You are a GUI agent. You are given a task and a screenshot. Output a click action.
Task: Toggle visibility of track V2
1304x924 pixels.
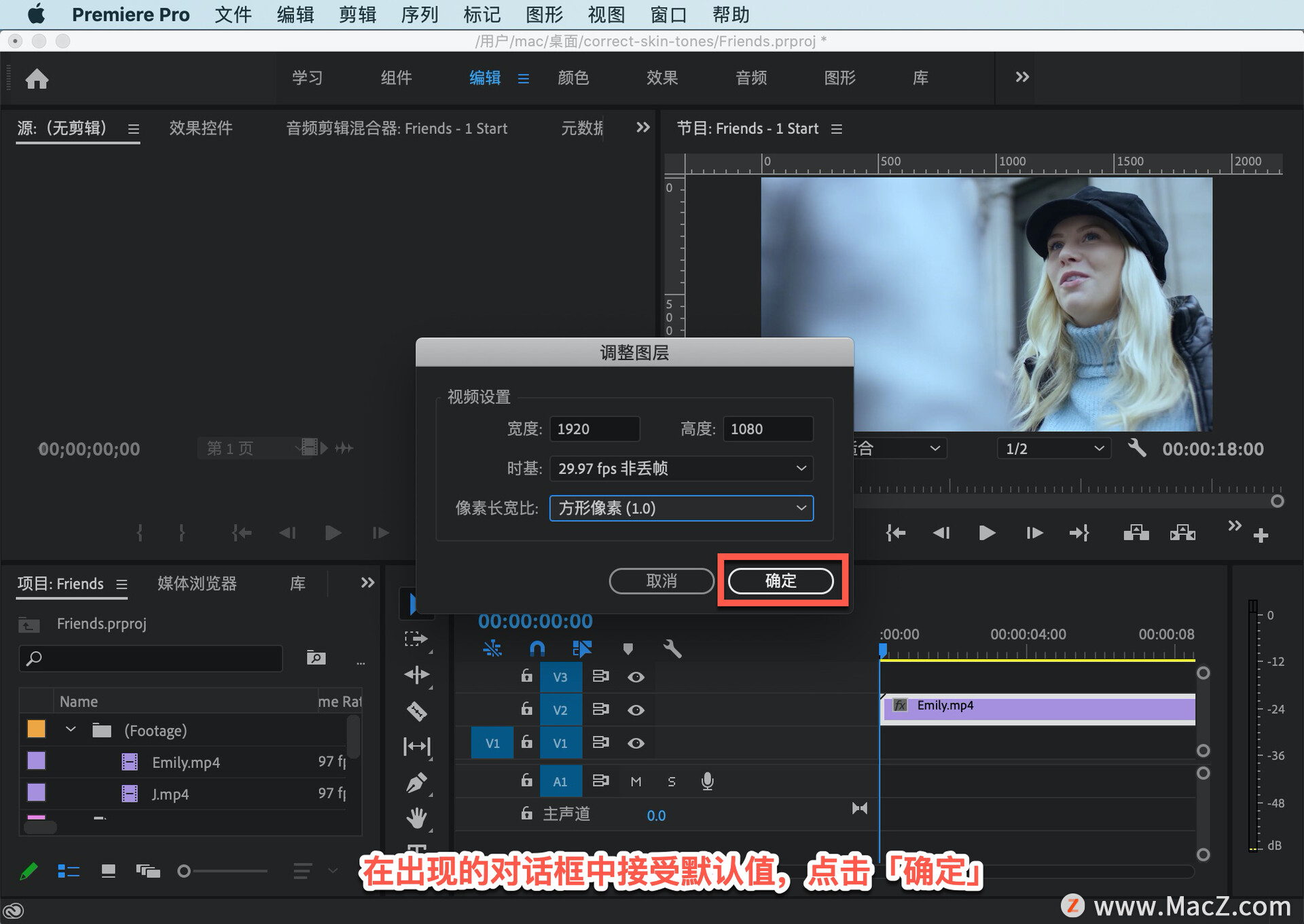click(x=636, y=709)
